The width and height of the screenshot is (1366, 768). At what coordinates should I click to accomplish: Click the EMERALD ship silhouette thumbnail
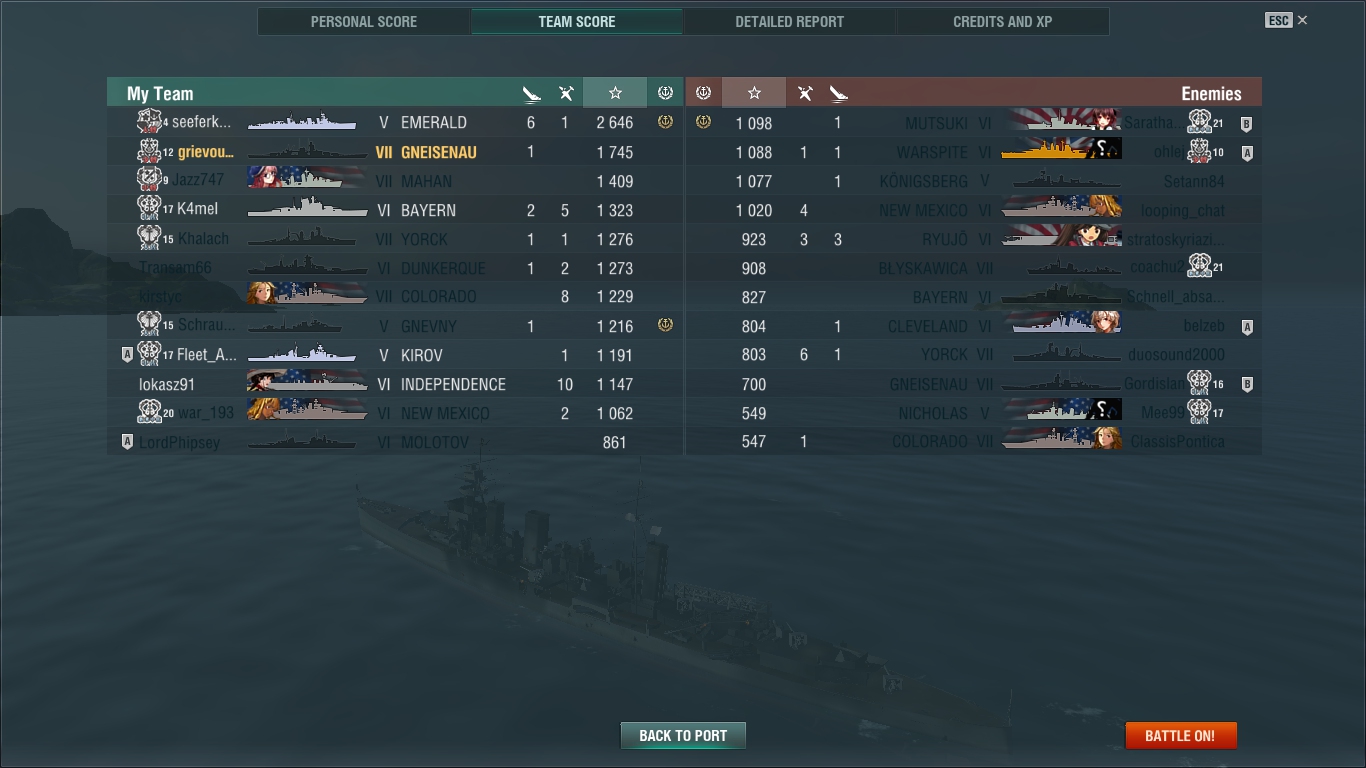coord(302,122)
